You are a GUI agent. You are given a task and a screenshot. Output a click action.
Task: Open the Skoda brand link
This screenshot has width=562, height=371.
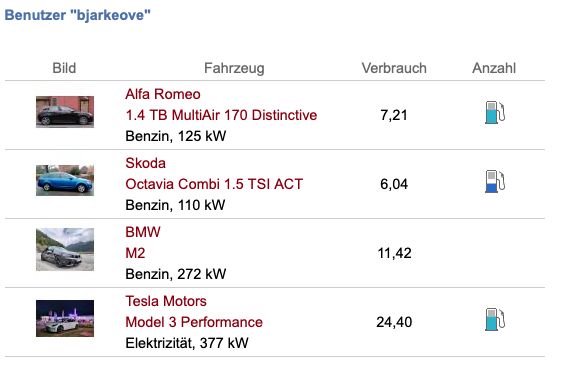click(x=146, y=163)
